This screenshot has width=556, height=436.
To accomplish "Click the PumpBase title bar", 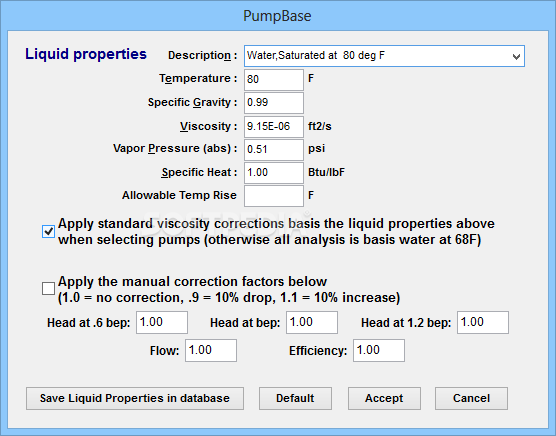I will point(277,16).
